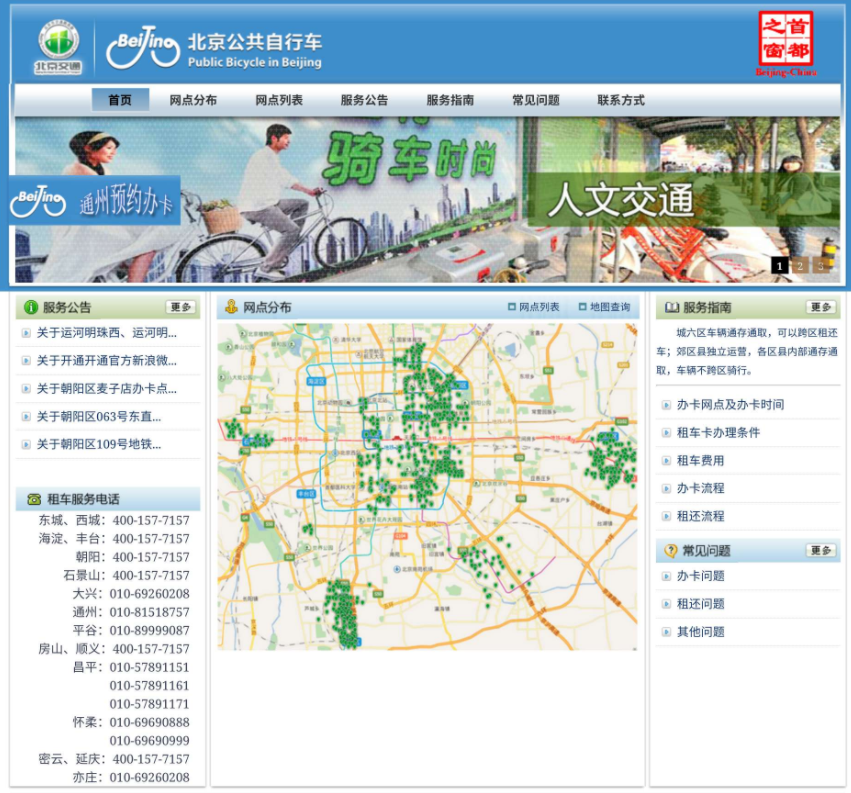Click the bullet icon beside 其他问题

(666, 632)
